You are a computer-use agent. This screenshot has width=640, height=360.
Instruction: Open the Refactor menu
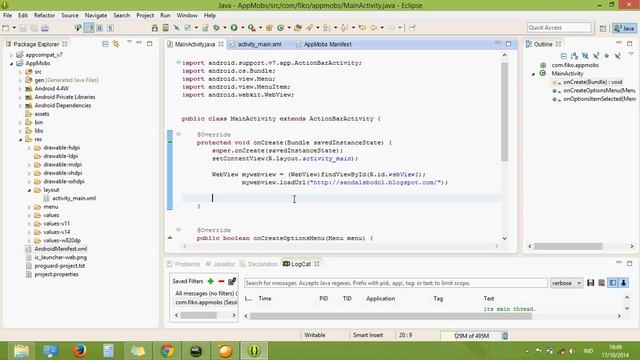[x=44, y=15]
